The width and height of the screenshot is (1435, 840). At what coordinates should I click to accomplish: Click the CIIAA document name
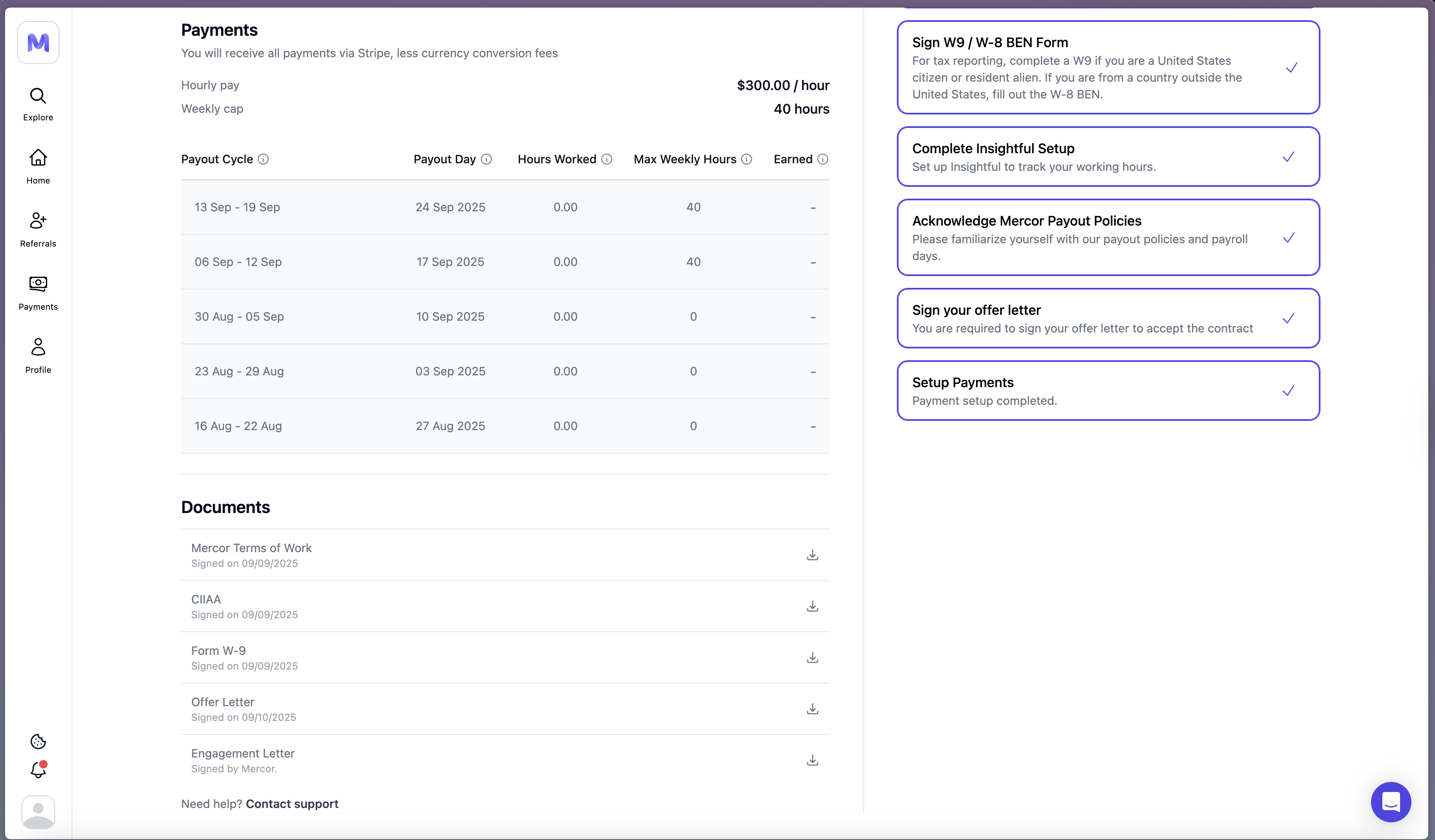(x=206, y=599)
